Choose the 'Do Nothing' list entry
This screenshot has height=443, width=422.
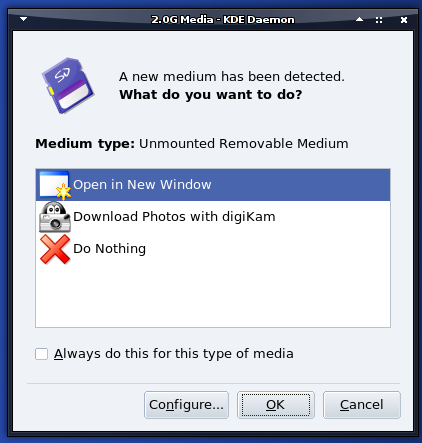[x=213, y=249]
